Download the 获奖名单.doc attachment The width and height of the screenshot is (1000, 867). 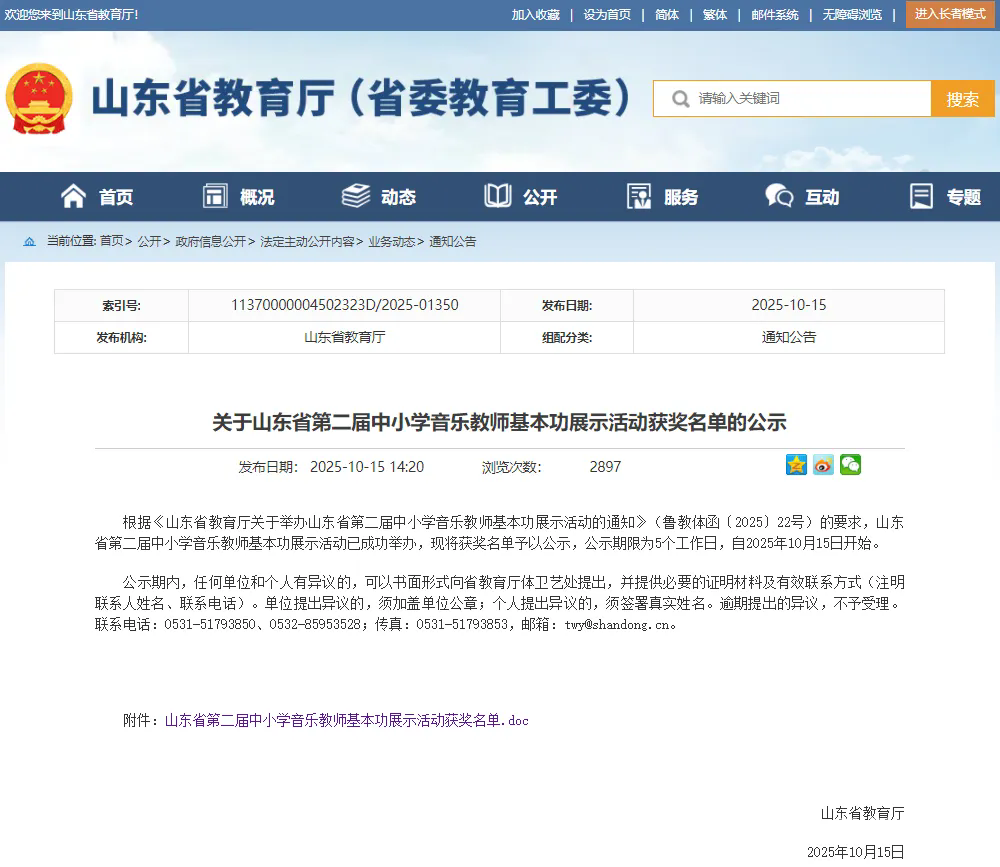(346, 720)
